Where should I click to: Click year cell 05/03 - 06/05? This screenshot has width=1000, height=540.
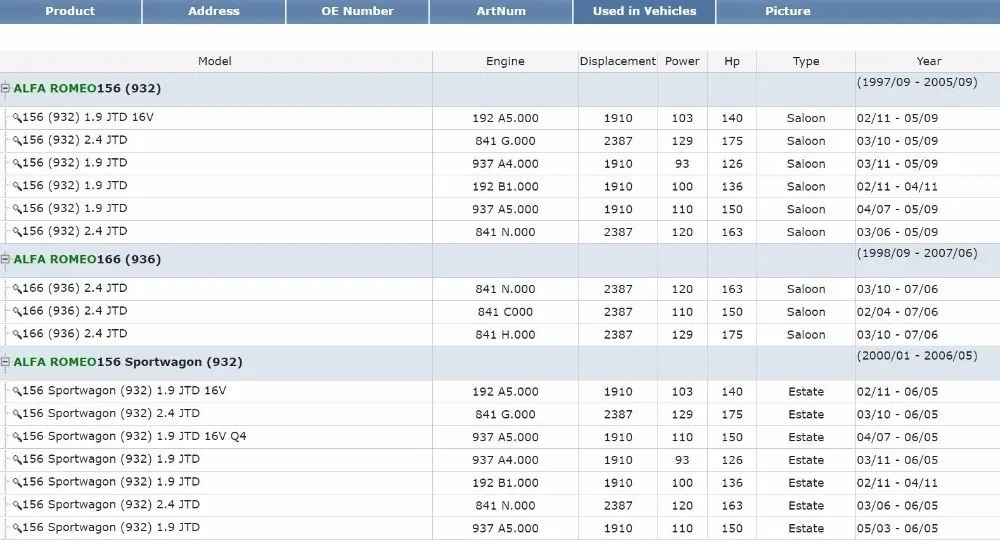pyautogui.click(x=897, y=529)
